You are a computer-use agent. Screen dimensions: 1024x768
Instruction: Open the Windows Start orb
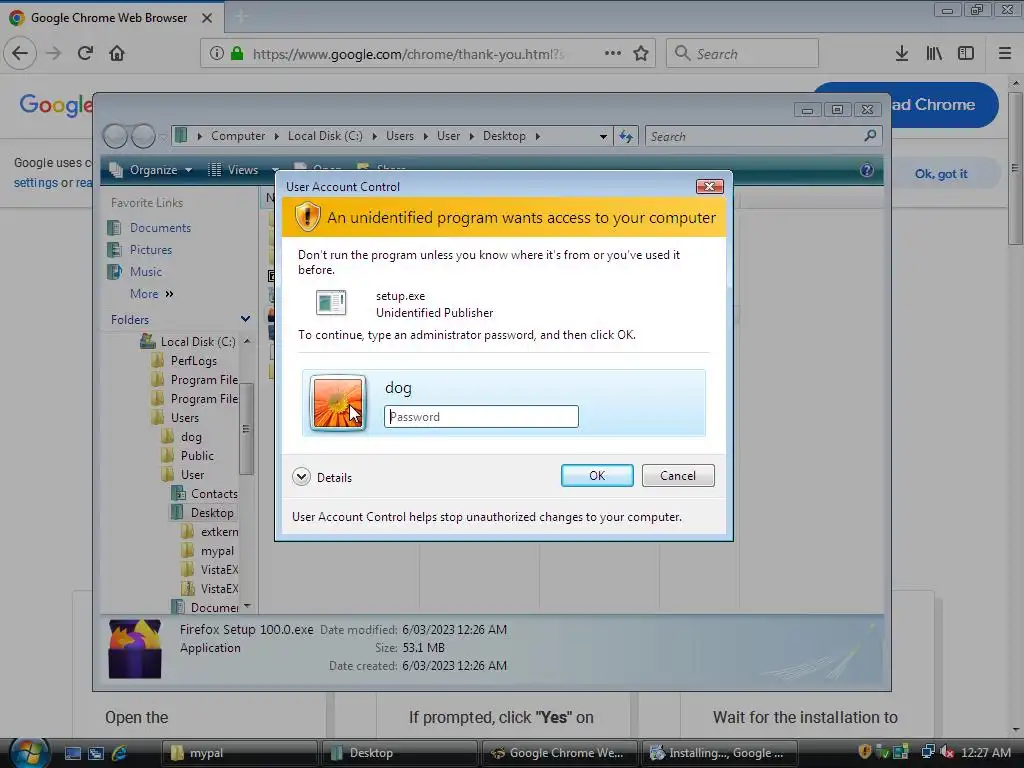[29, 753]
